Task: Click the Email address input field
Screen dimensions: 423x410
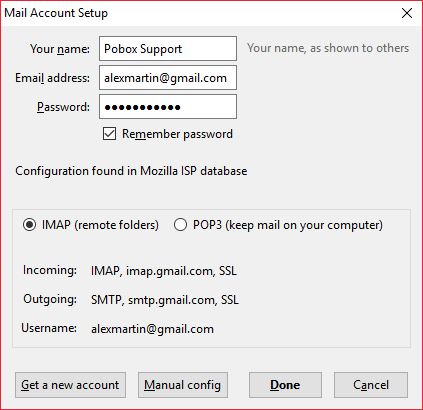Action: click(x=168, y=78)
